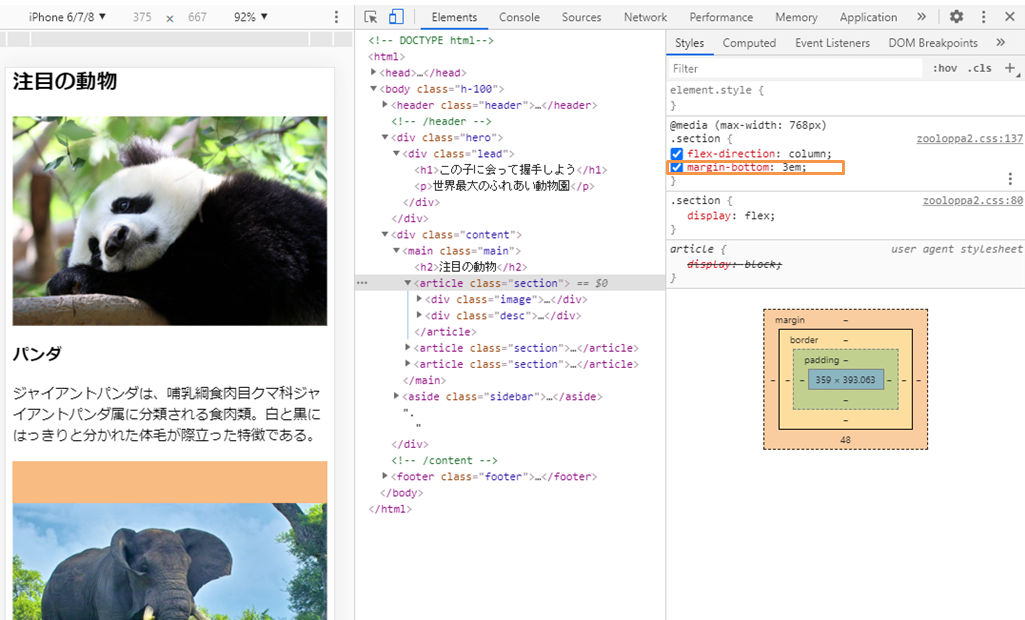
Task: Open the iPhone 6/7/8 device dropdown
Action: coord(67,17)
